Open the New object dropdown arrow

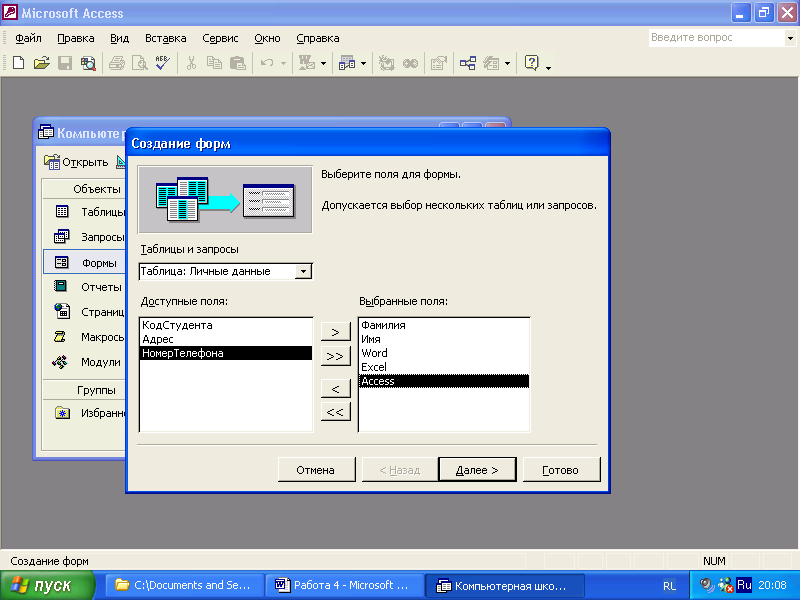click(507, 64)
